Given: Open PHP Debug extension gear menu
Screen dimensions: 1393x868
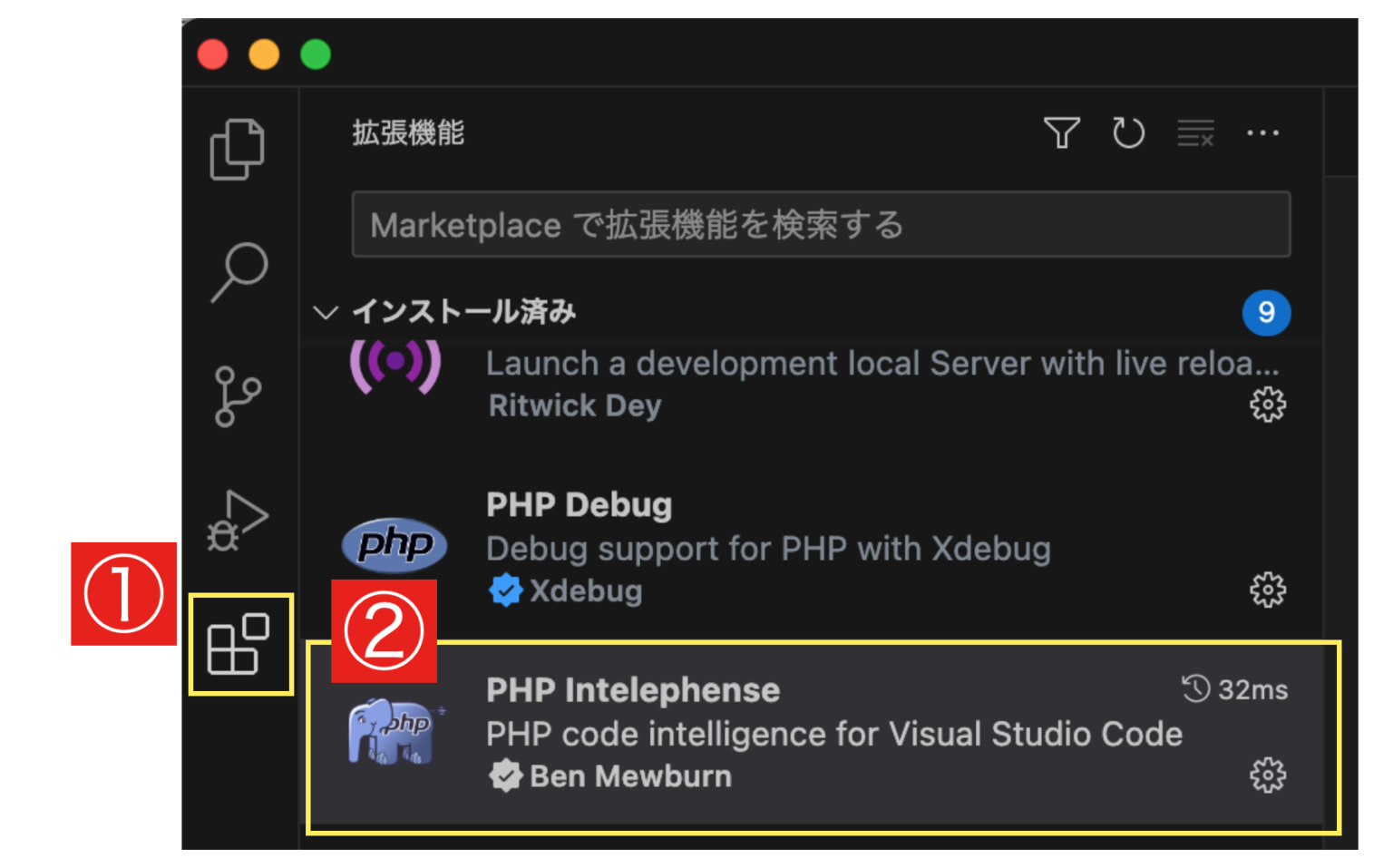Looking at the screenshot, I should (x=1267, y=590).
